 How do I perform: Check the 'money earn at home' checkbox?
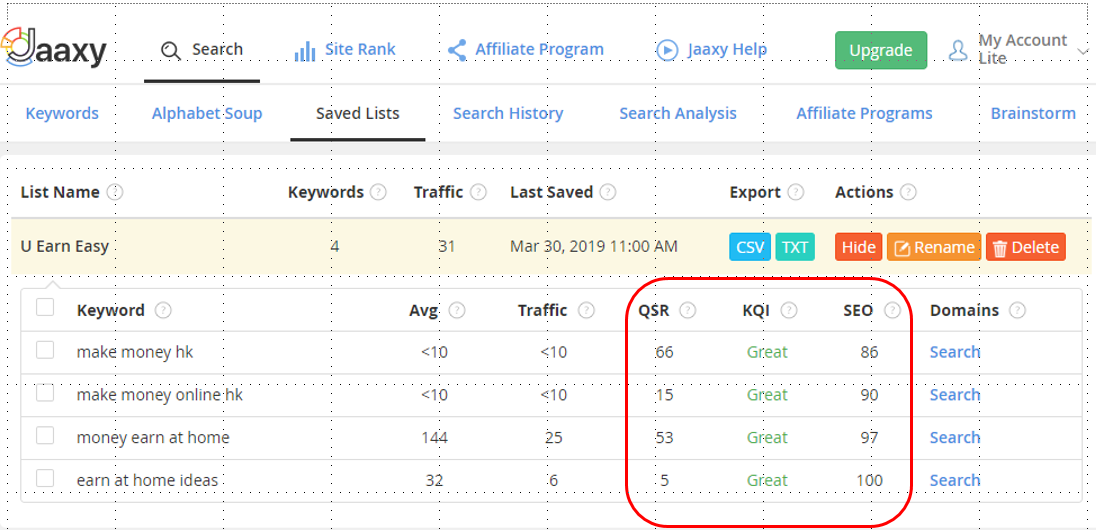point(45,435)
